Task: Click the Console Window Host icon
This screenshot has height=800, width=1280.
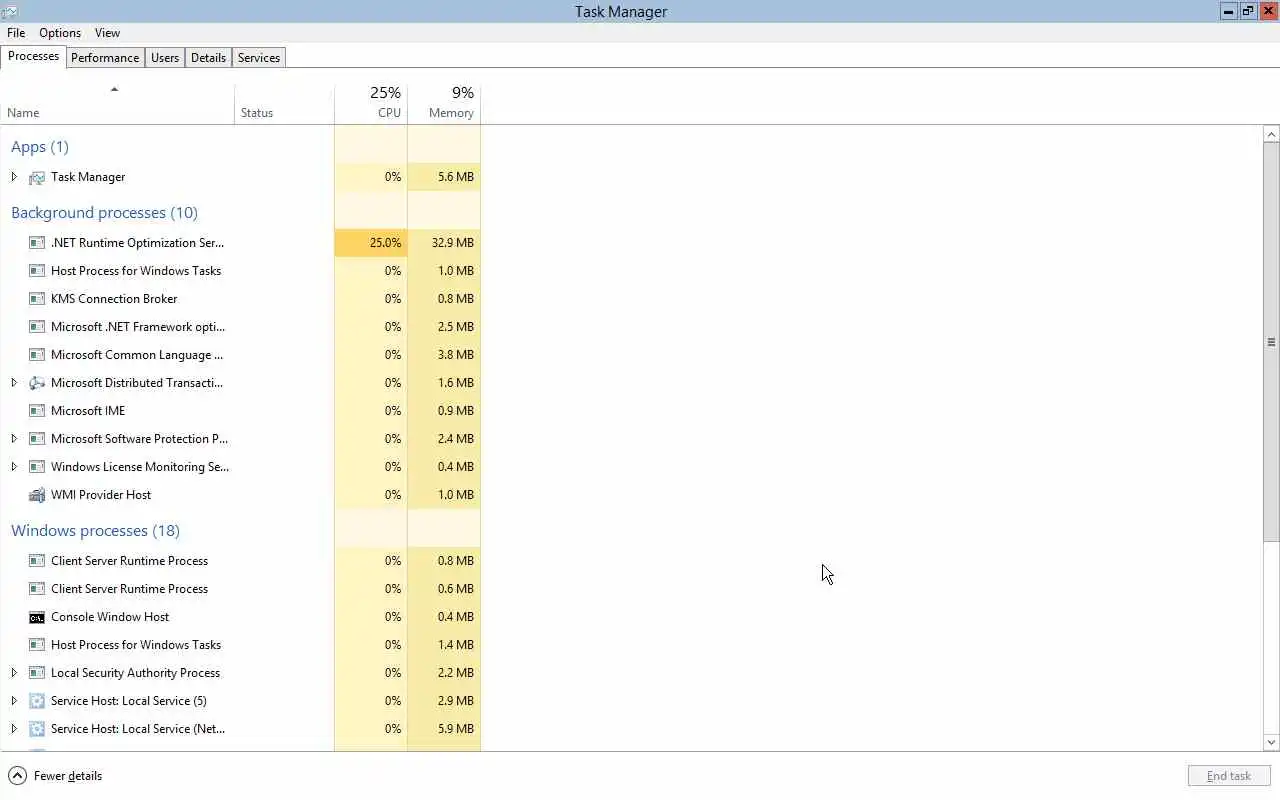Action: pyautogui.click(x=37, y=617)
